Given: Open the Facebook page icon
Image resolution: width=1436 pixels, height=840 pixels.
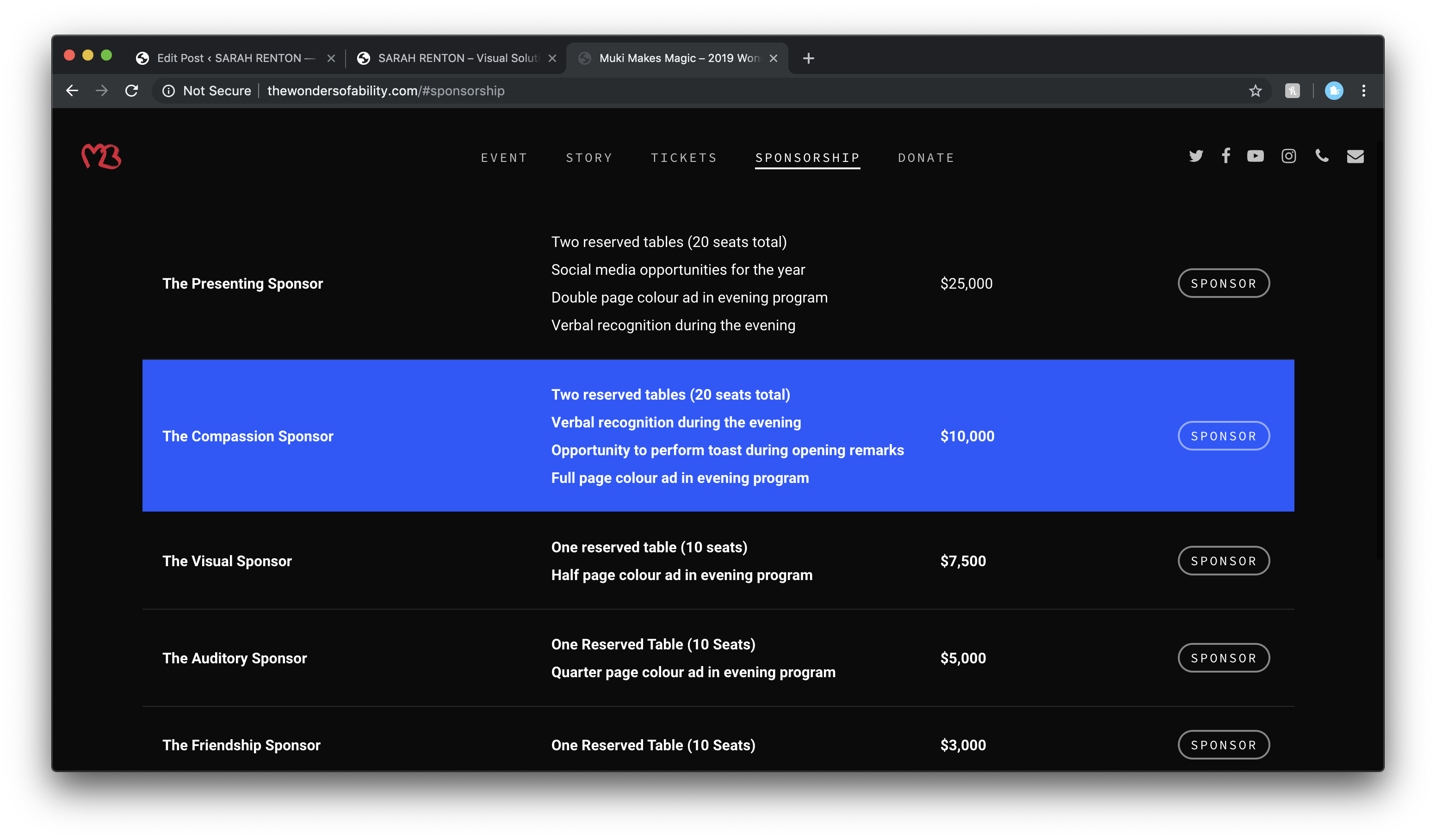Looking at the screenshot, I should [x=1226, y=155].
